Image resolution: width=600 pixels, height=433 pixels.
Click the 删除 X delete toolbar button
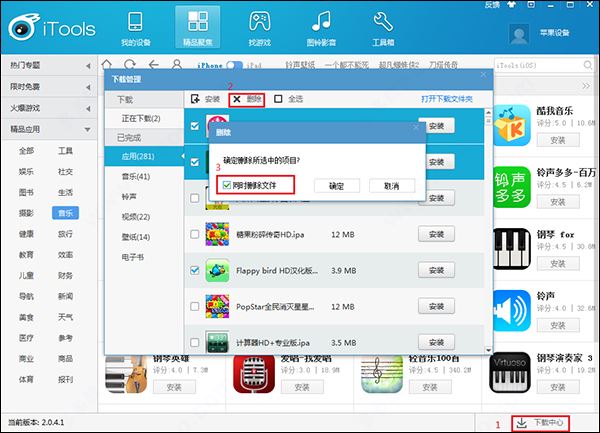click(247, 99)
